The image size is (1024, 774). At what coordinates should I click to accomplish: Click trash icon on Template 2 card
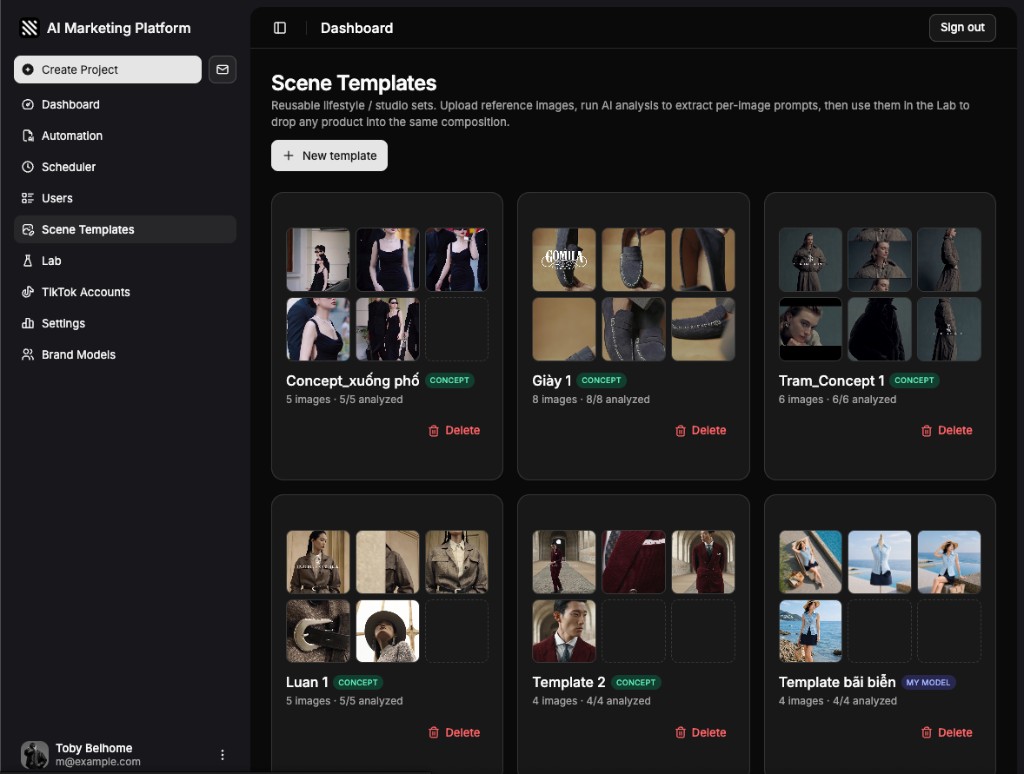tap(680, 732)
